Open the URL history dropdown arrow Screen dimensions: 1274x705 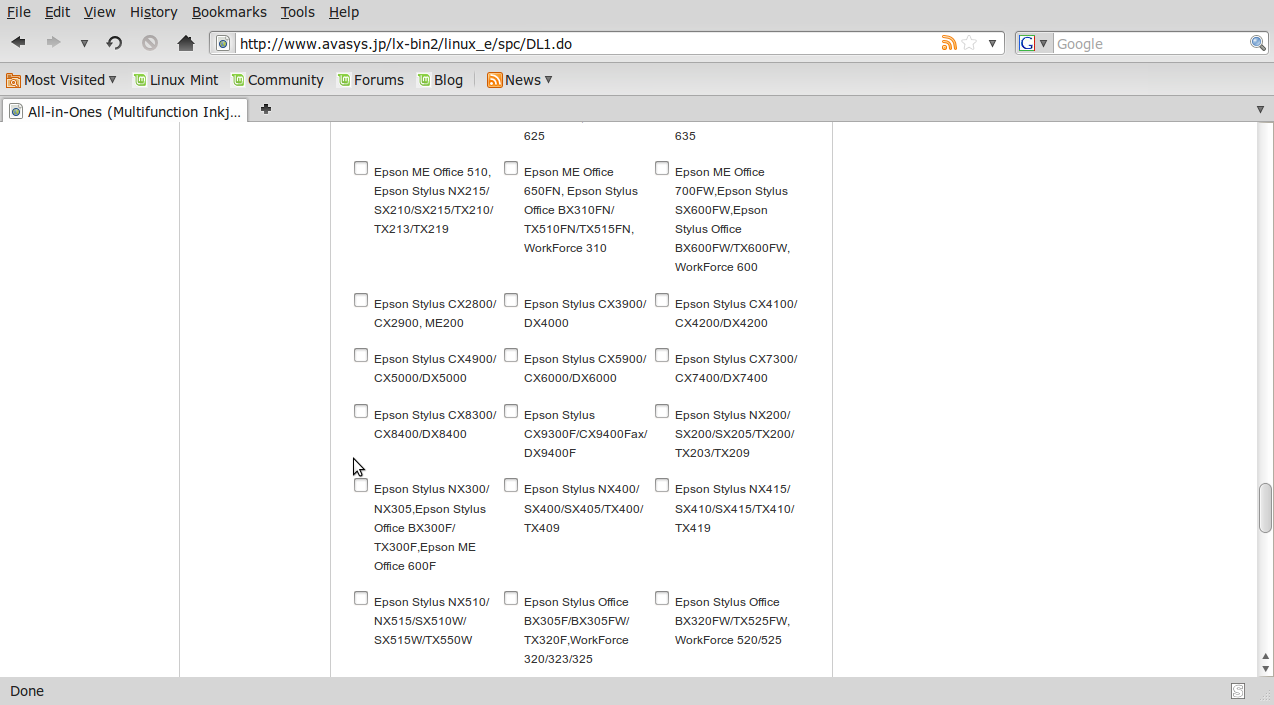point(992,43)
